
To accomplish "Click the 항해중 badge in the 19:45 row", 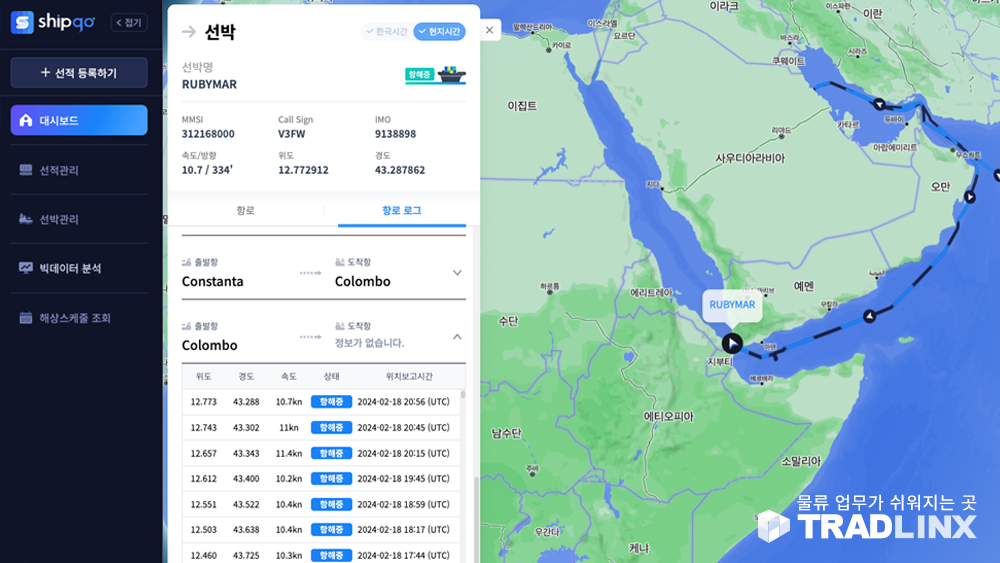I will point(331,478).
